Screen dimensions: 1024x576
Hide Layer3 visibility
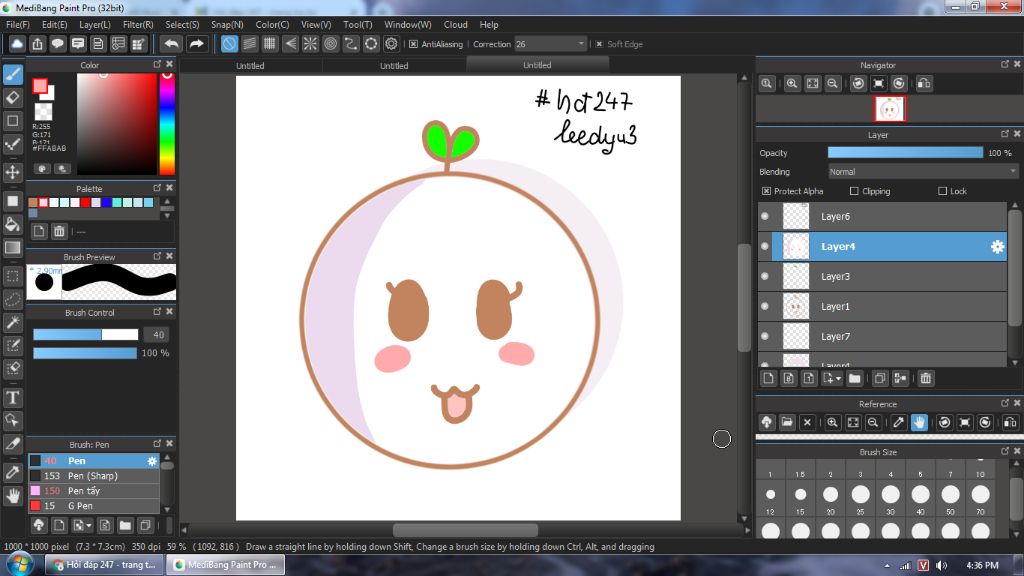tap(765, 276)
